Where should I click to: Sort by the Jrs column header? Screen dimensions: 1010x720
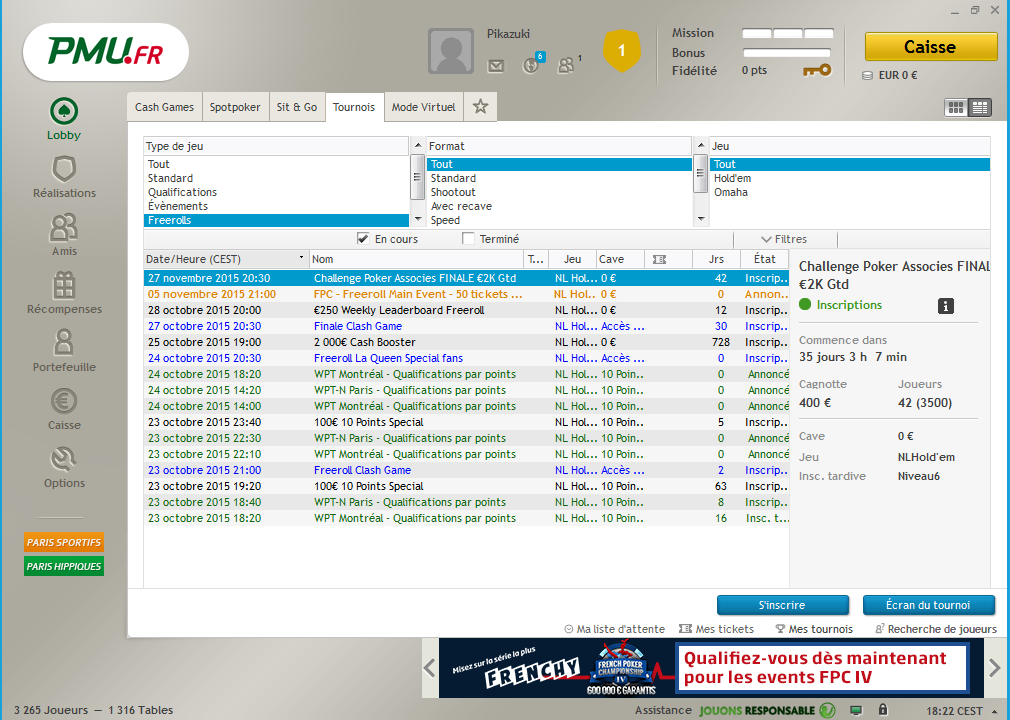(716, 259)
